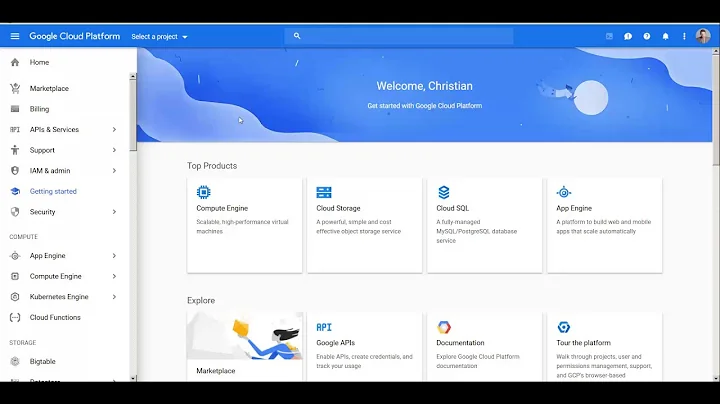The height and width of the screenshot is (404, 720).
Task: Expand Support submenu arrow
Action: click(x=114, y=150)
